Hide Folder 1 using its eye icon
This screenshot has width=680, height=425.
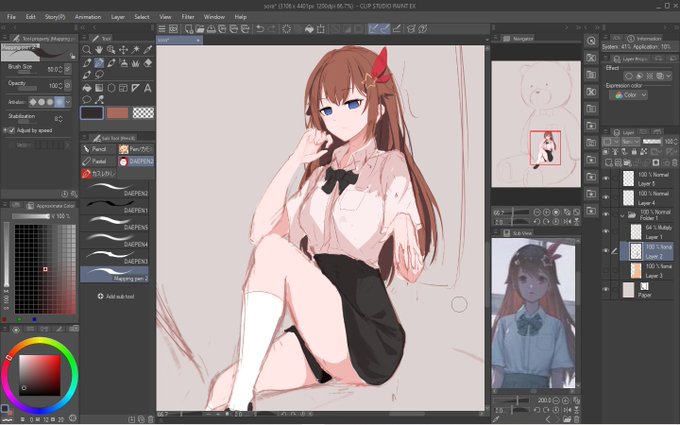tap(606, 215)
